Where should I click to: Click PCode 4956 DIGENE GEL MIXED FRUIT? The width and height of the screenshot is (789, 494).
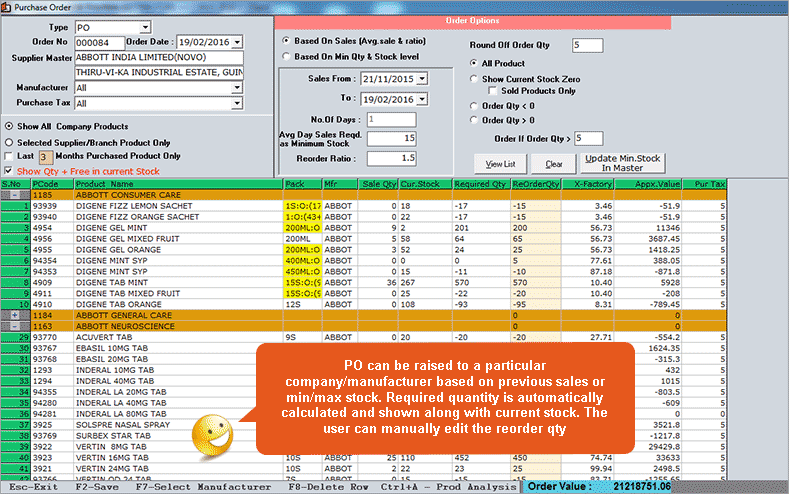(x=52, y=239)
